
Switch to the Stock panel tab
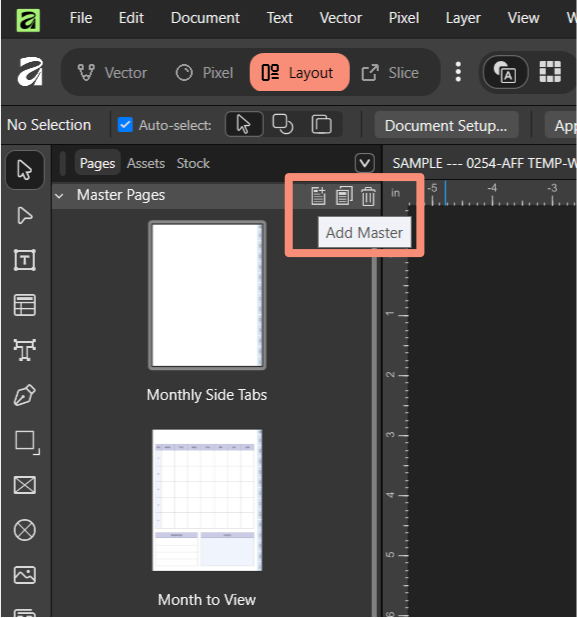[193, 163]
